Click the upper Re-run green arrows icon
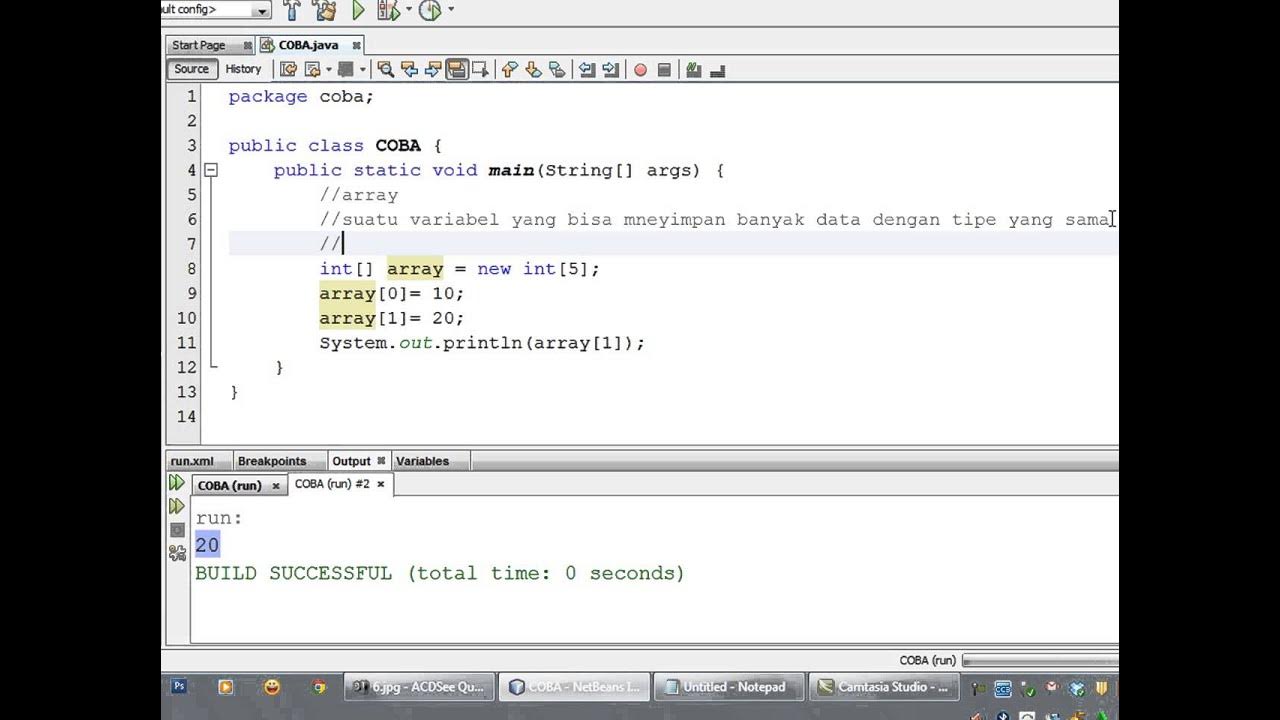Viewport: 1280px width, 720px height. (x=177, y=483)
